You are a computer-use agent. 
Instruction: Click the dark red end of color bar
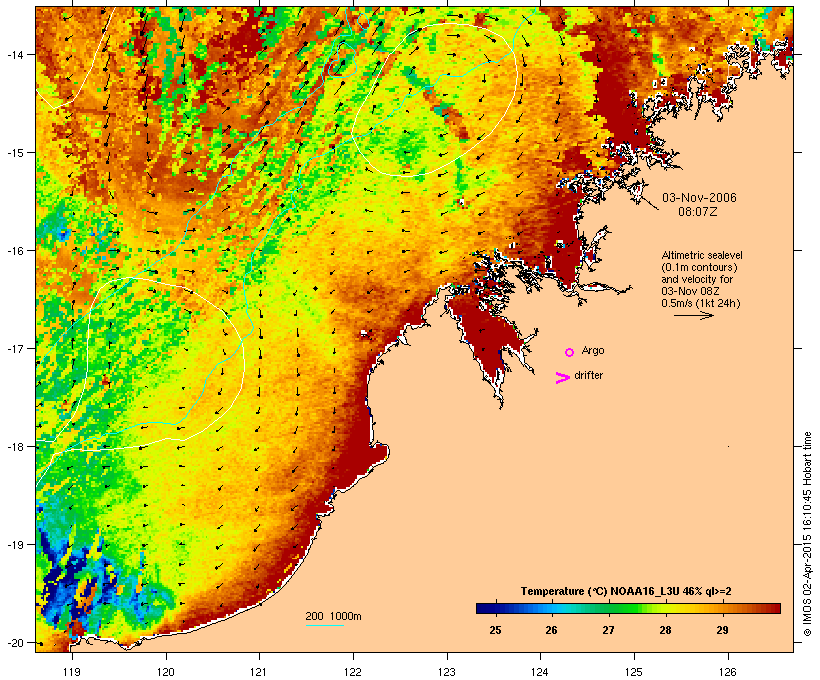[x=775, y=608]
